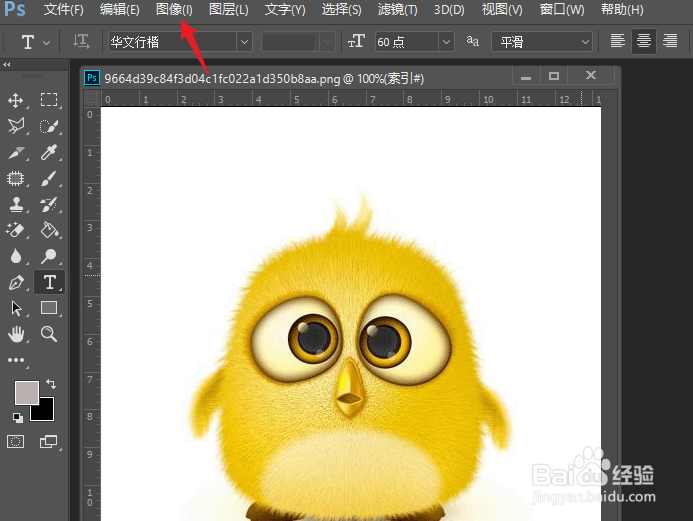Select the Quick Selection tool
693x521 pixels.
pyautogui.click(x=49, y=126)
